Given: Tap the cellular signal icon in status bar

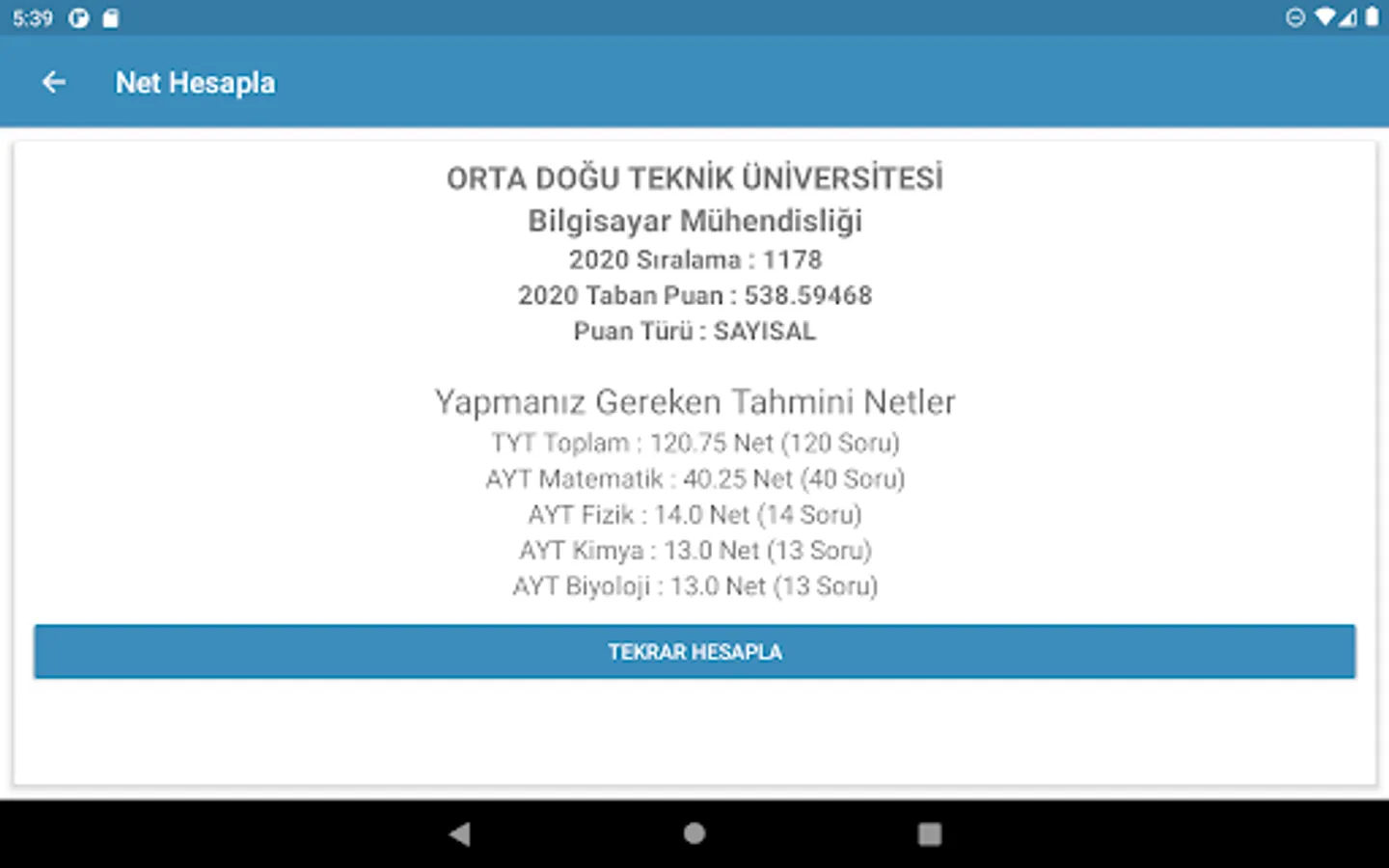Looking at the screenshot, I should [1348, 17].
